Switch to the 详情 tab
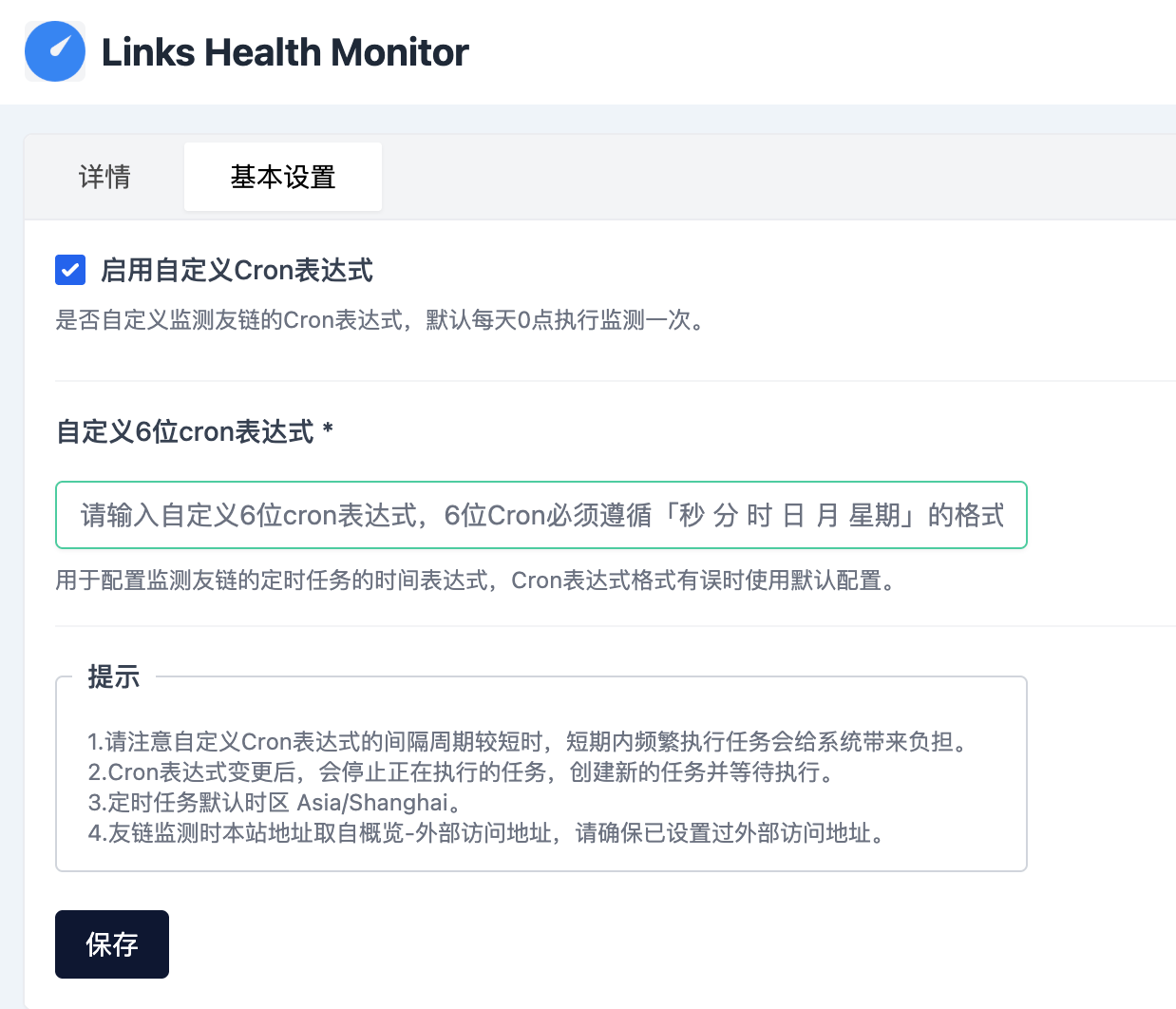This screenshot has height=1009, width=1176. coord(104,177)
